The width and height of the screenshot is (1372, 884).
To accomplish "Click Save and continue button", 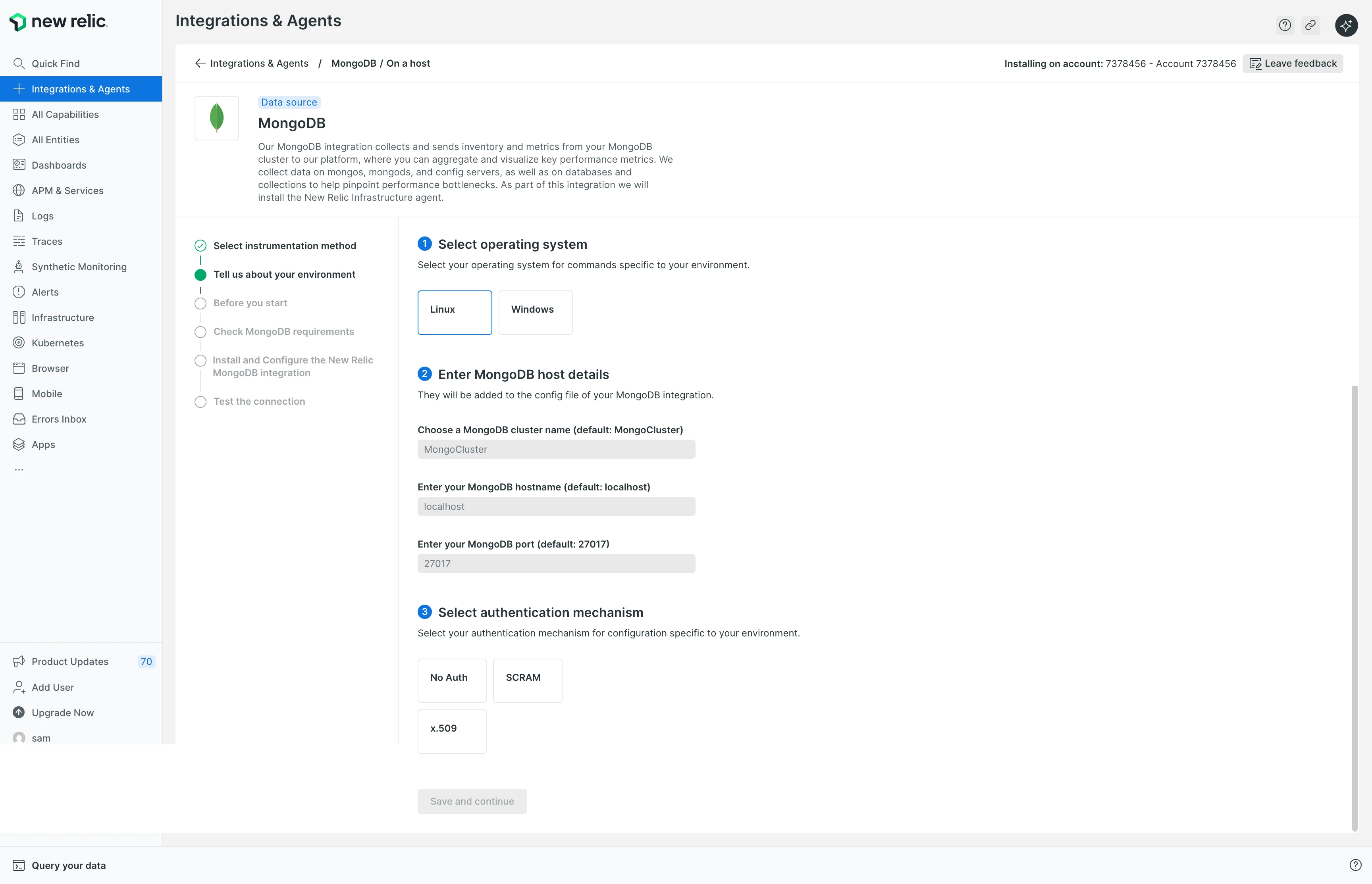I will click(x=472, y=801).
